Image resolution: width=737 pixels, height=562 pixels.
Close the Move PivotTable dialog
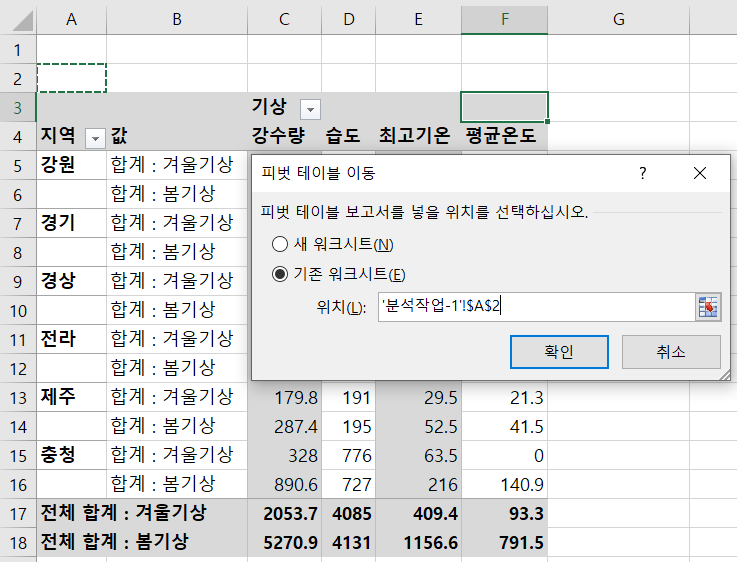click(699, 173)
